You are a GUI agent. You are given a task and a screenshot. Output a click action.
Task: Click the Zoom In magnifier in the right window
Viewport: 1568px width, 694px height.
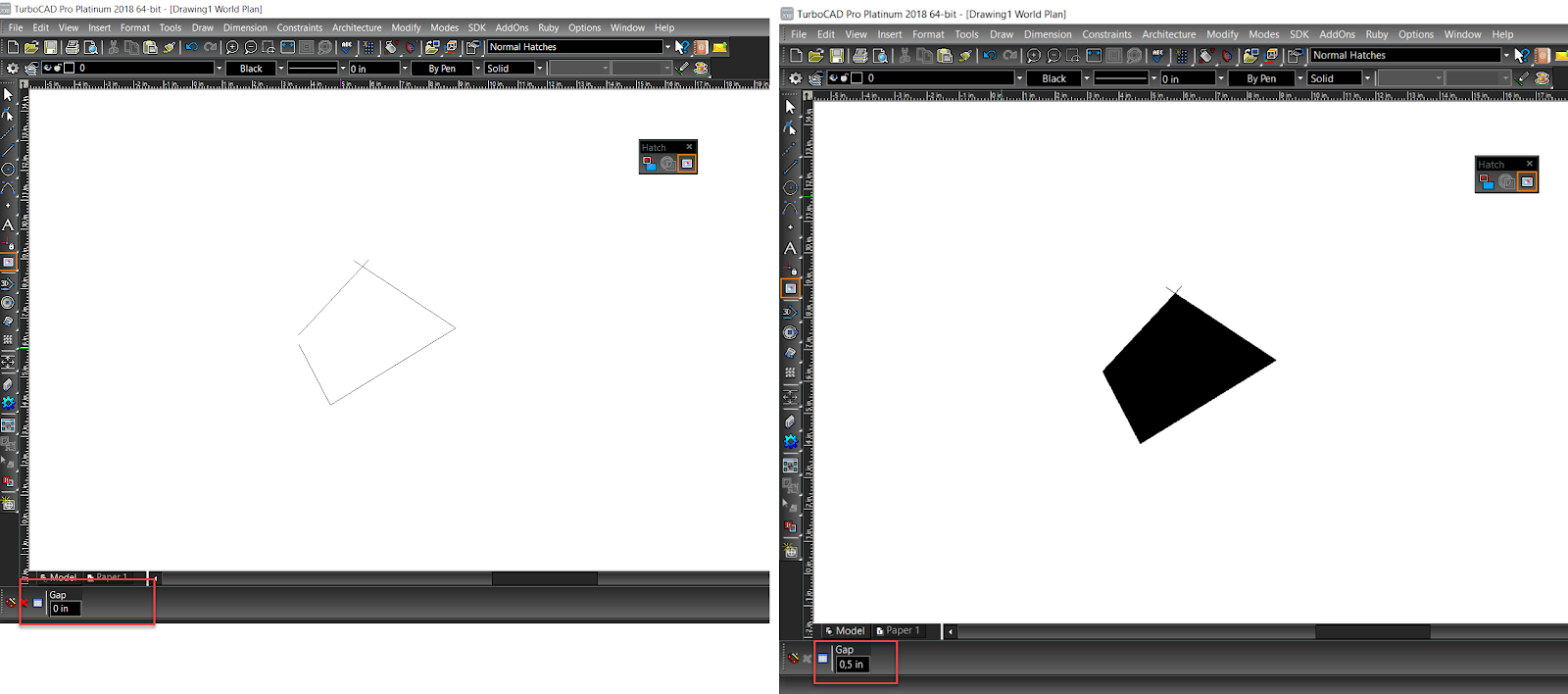coord(1033,56)
